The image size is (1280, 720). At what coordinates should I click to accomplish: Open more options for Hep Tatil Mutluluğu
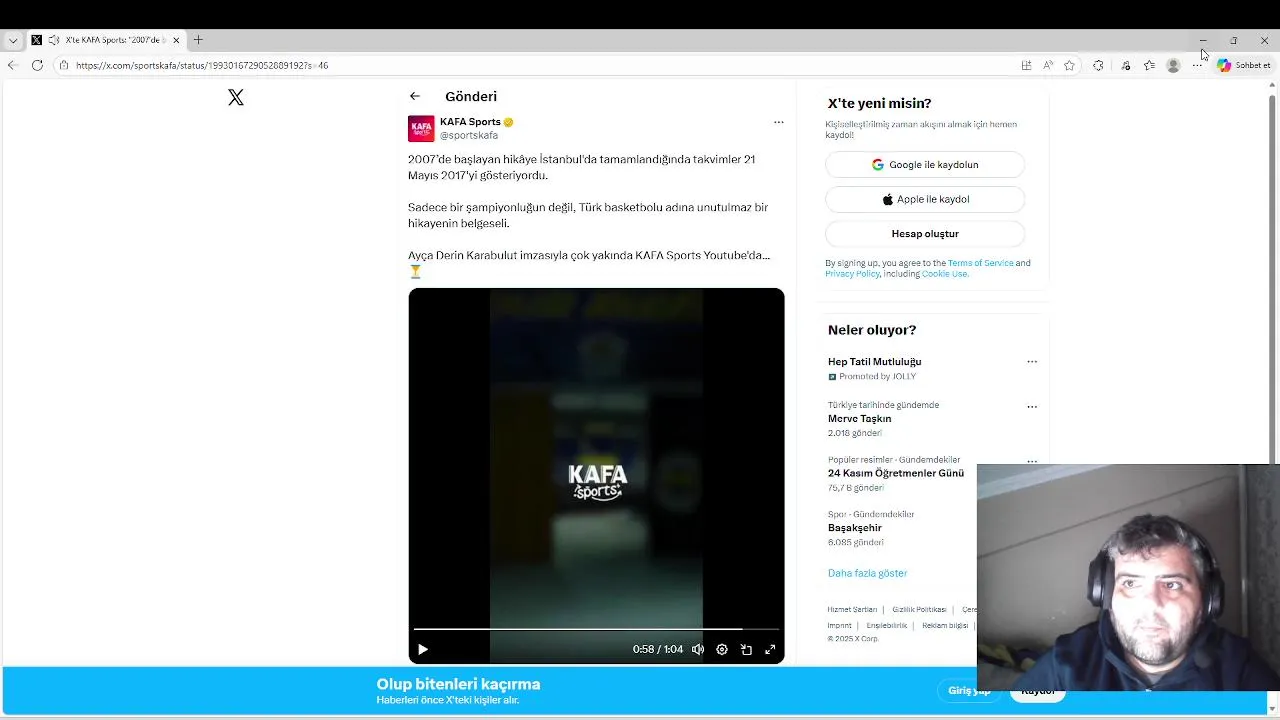1032,362
